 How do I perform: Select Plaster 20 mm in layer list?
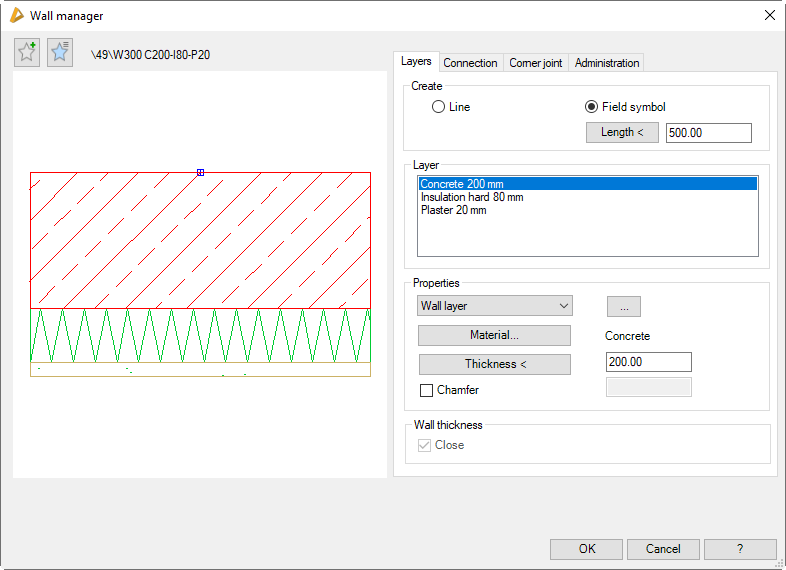453,210
